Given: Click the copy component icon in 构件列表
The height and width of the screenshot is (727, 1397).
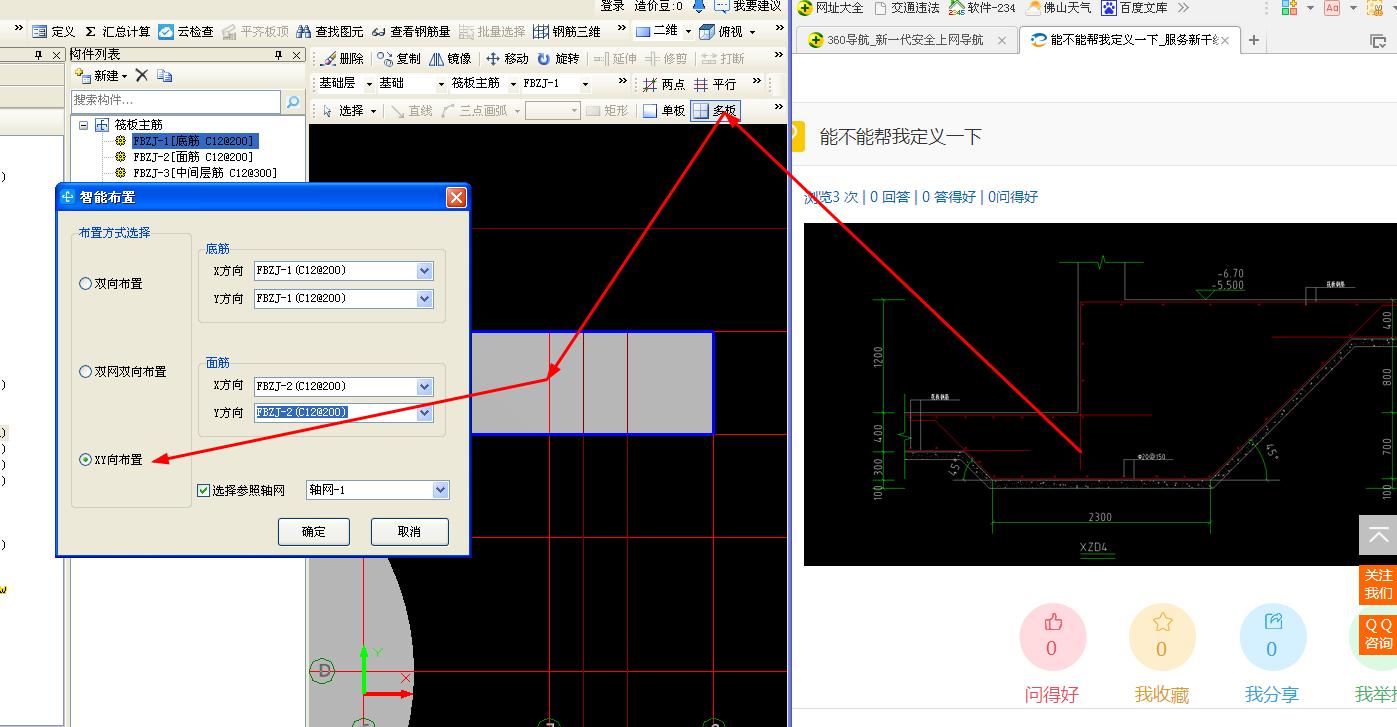Looking at the screenshot, I should click(x=165, y=75).
